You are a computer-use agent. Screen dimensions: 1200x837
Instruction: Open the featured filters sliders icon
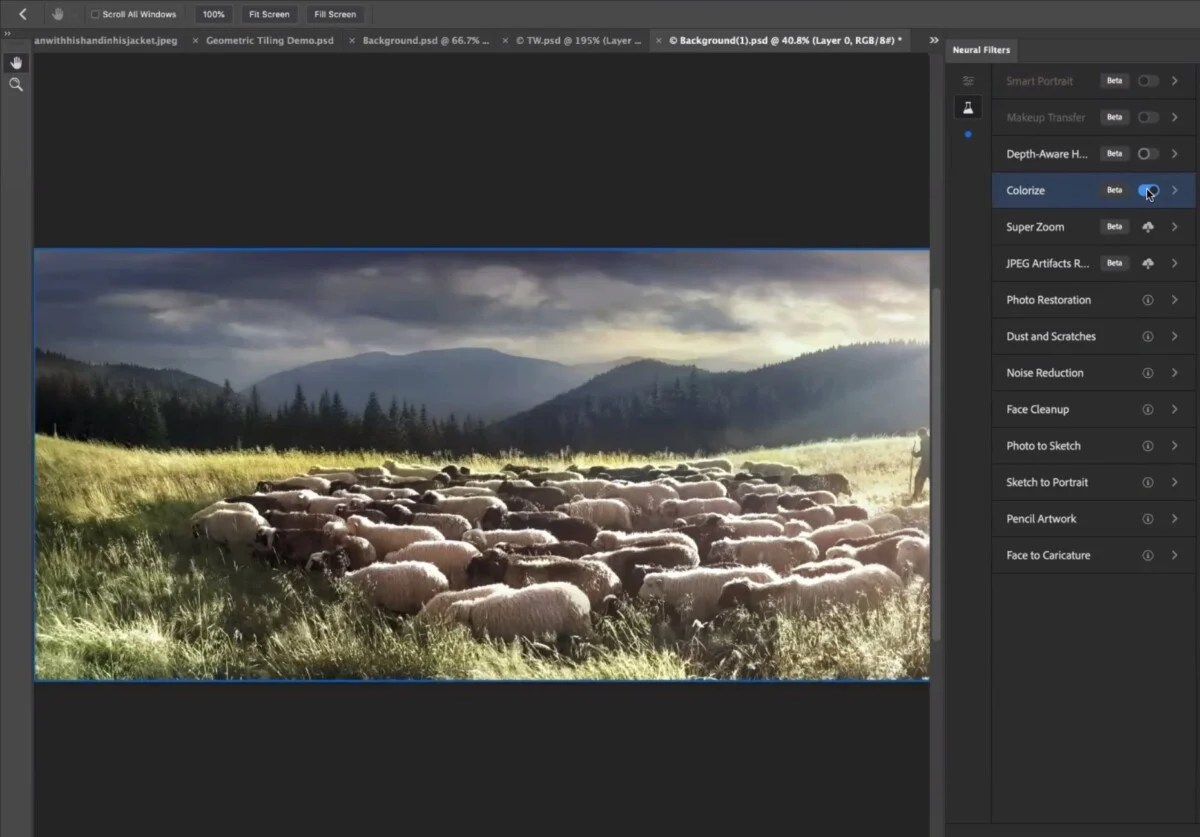968,81
